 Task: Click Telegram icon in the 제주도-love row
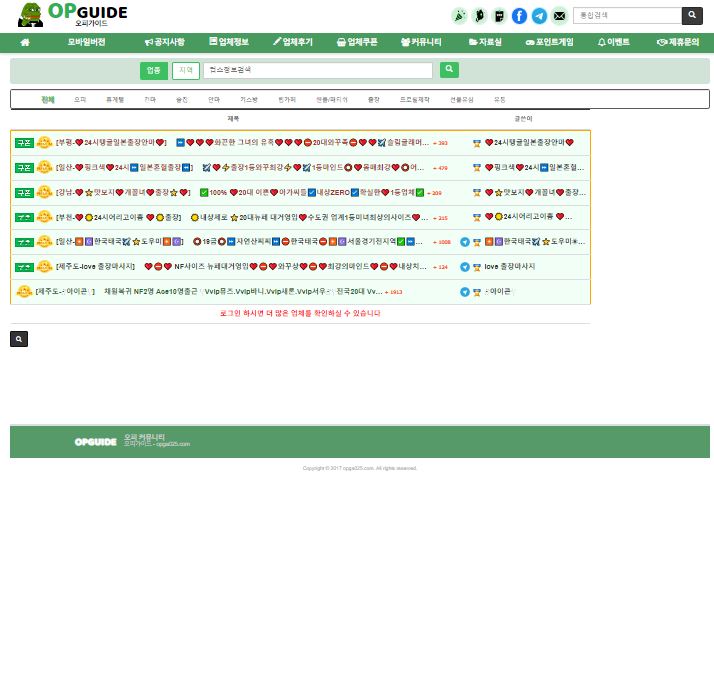[x=464, y=267]
